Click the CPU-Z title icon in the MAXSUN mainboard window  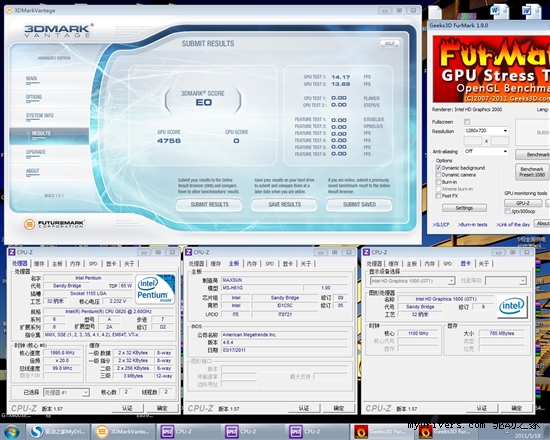[x=189, y=252]
